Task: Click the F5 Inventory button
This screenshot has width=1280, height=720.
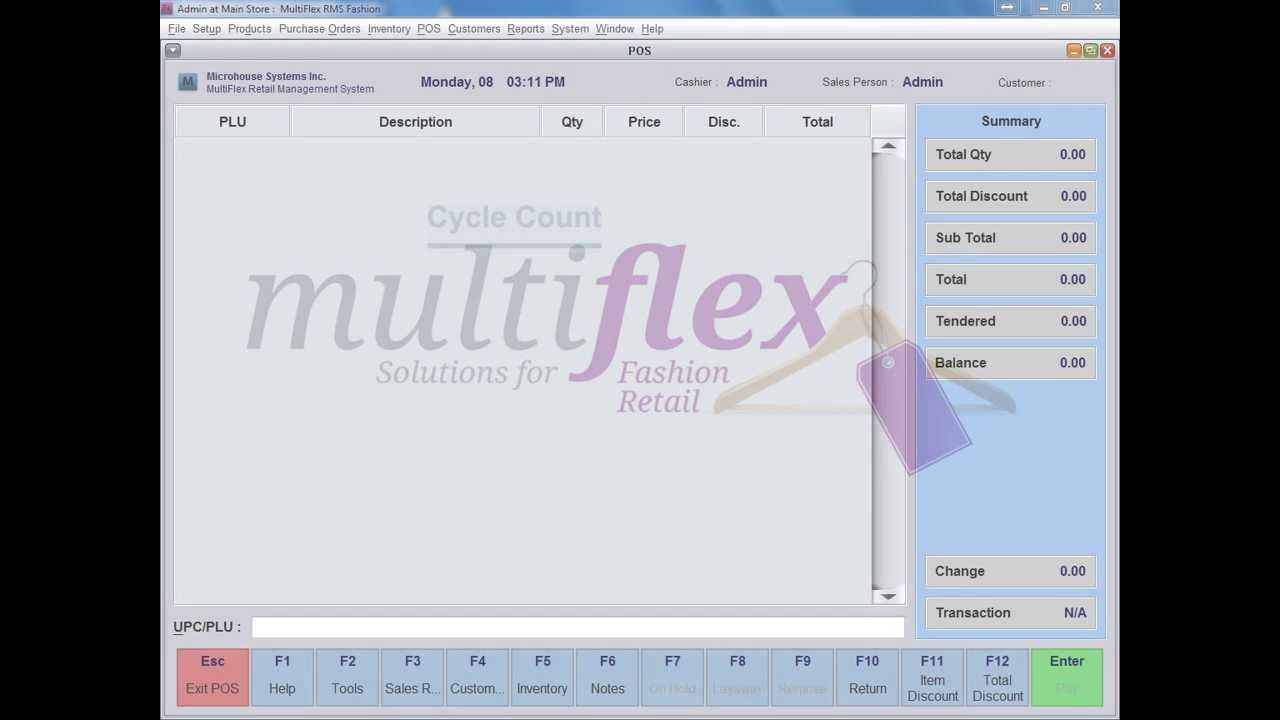Action: click(542, 677)
